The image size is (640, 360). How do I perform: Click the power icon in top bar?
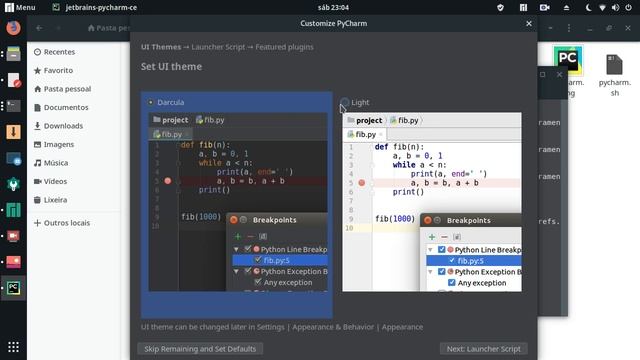[x=629, y=7]
